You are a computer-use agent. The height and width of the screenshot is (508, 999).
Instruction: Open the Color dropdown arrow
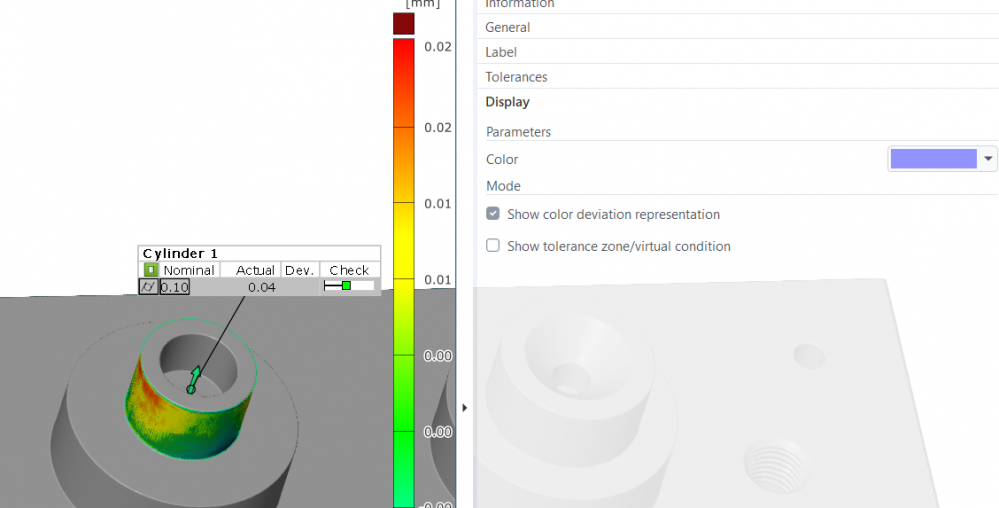988,159
